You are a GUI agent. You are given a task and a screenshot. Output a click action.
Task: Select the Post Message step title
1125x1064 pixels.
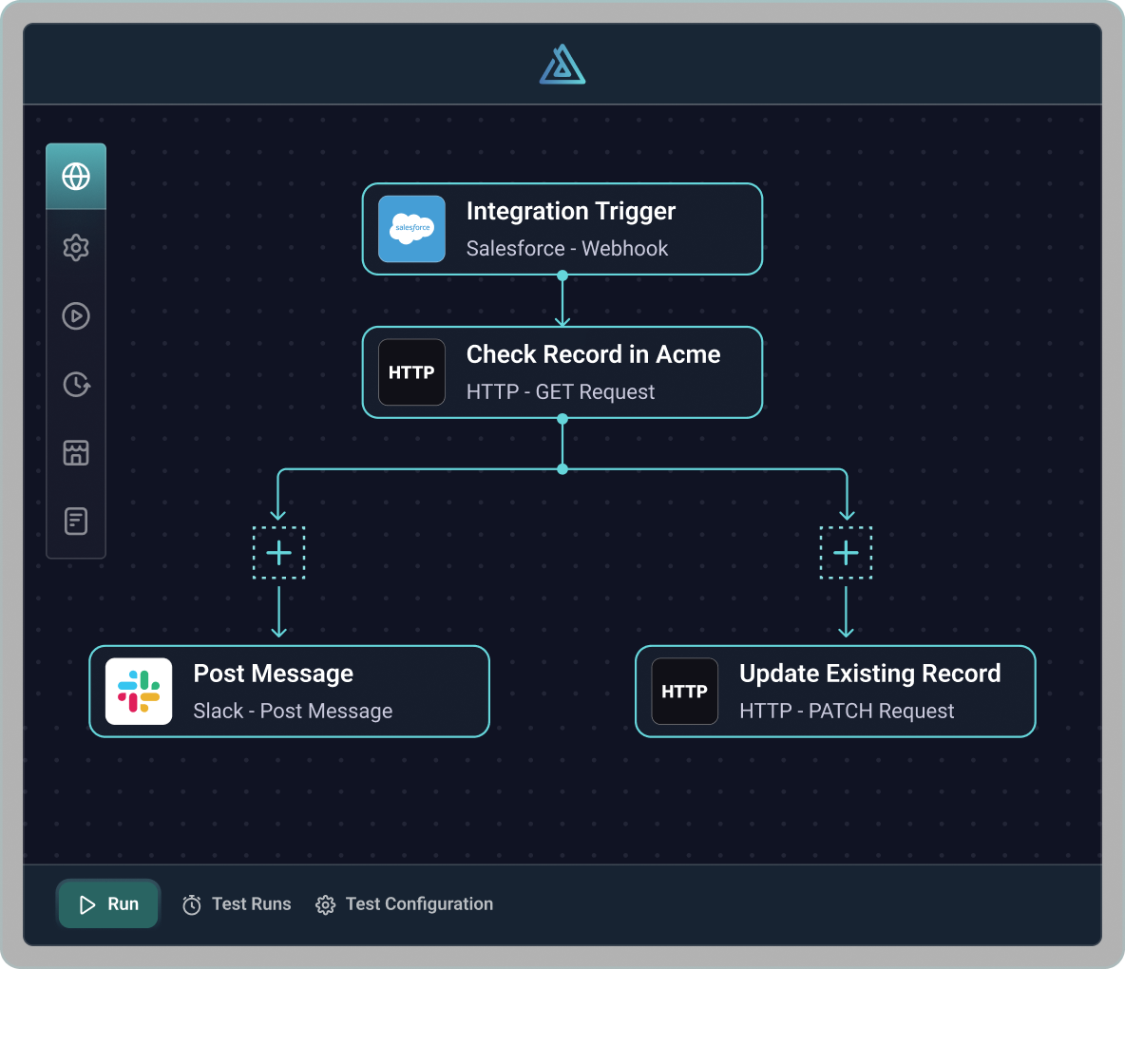coord(274,674)
